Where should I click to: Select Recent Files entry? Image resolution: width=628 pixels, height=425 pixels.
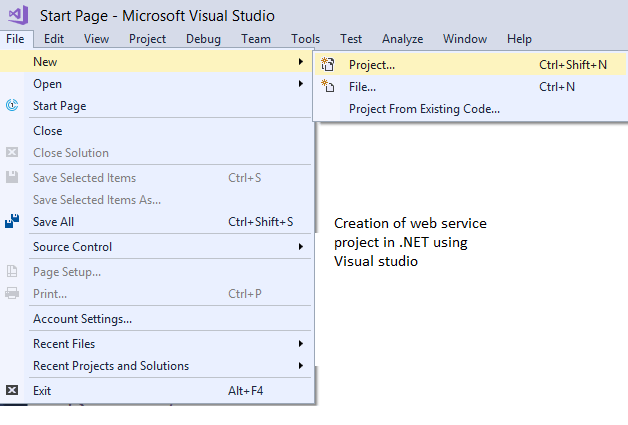pos(156,344)
